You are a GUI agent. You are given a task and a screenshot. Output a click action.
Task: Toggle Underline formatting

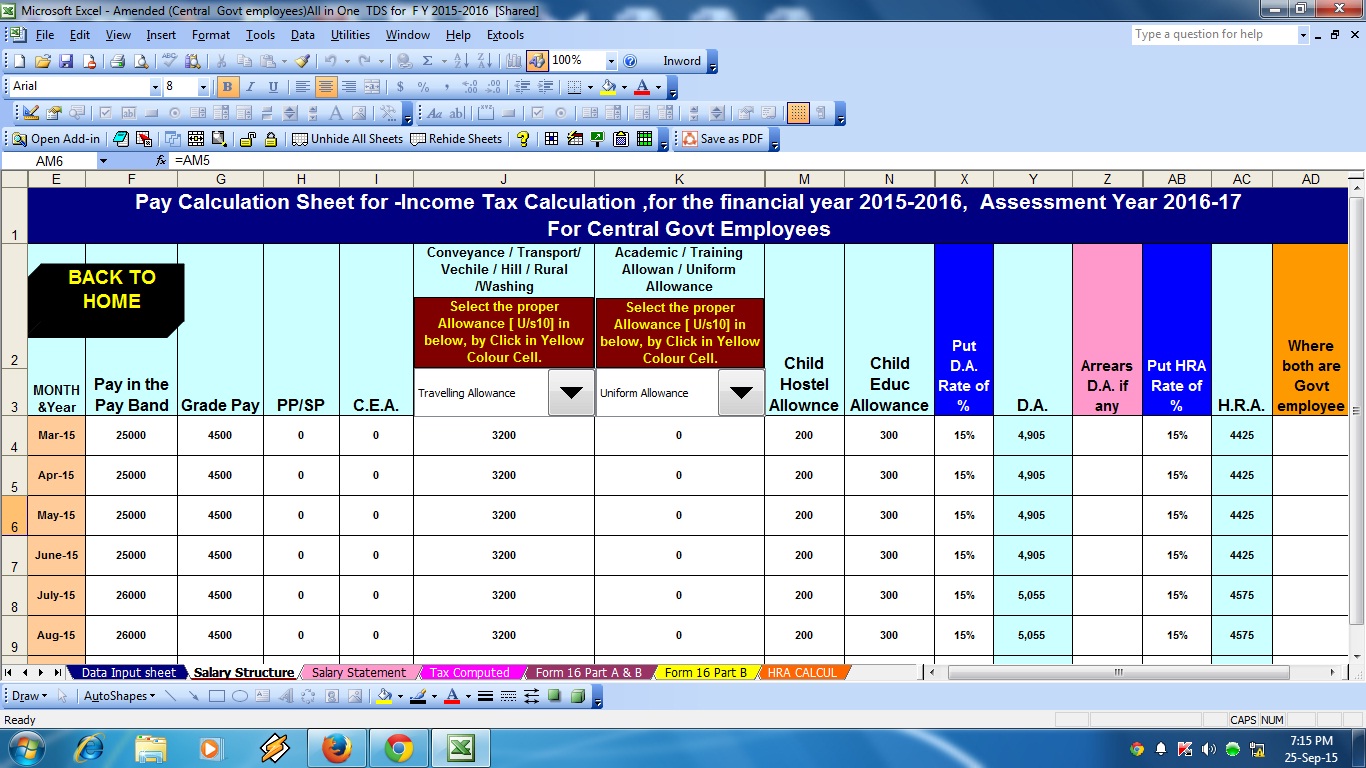[273, 87]
